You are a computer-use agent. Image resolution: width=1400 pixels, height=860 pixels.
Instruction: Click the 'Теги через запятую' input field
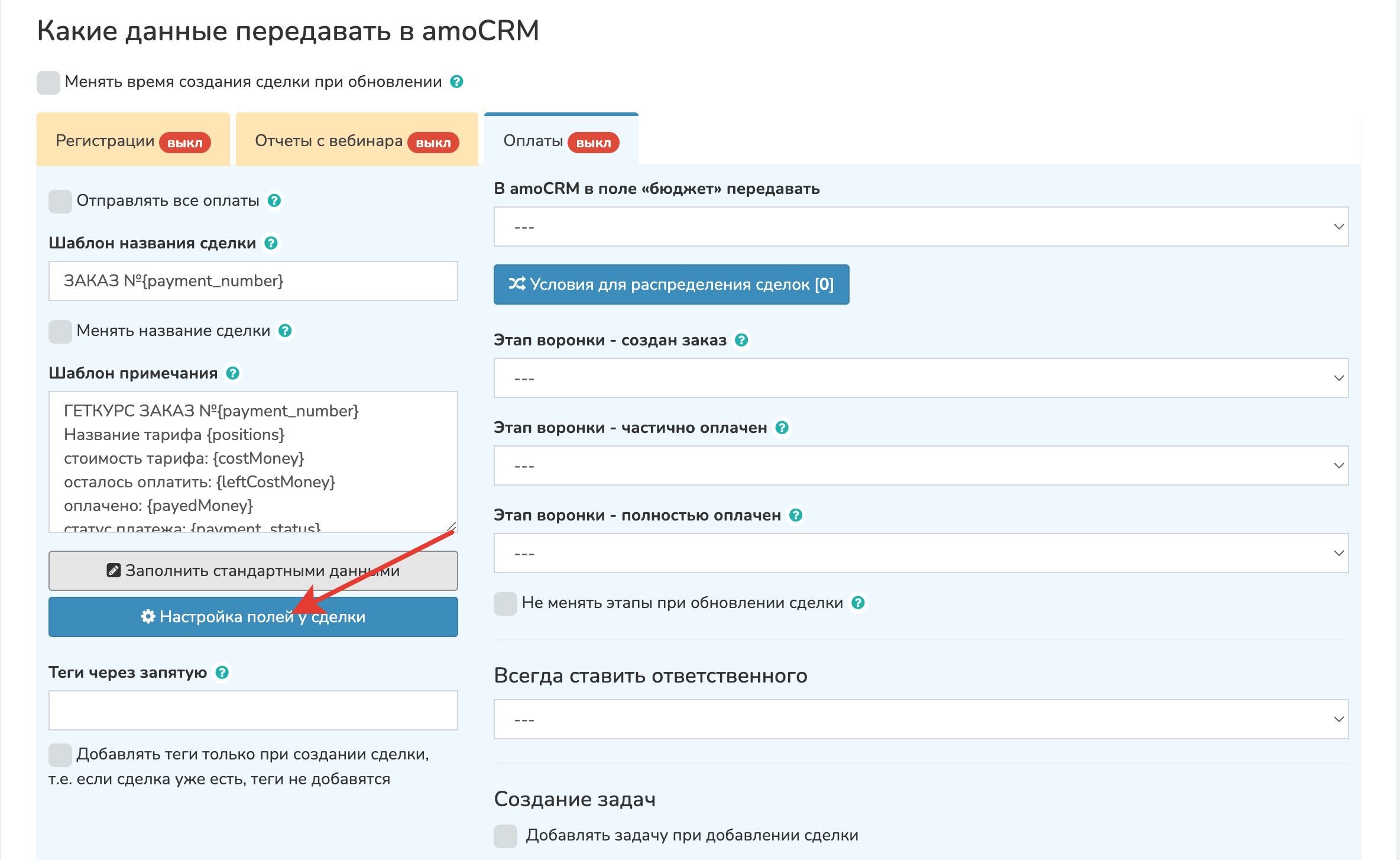tap(253, 710)
